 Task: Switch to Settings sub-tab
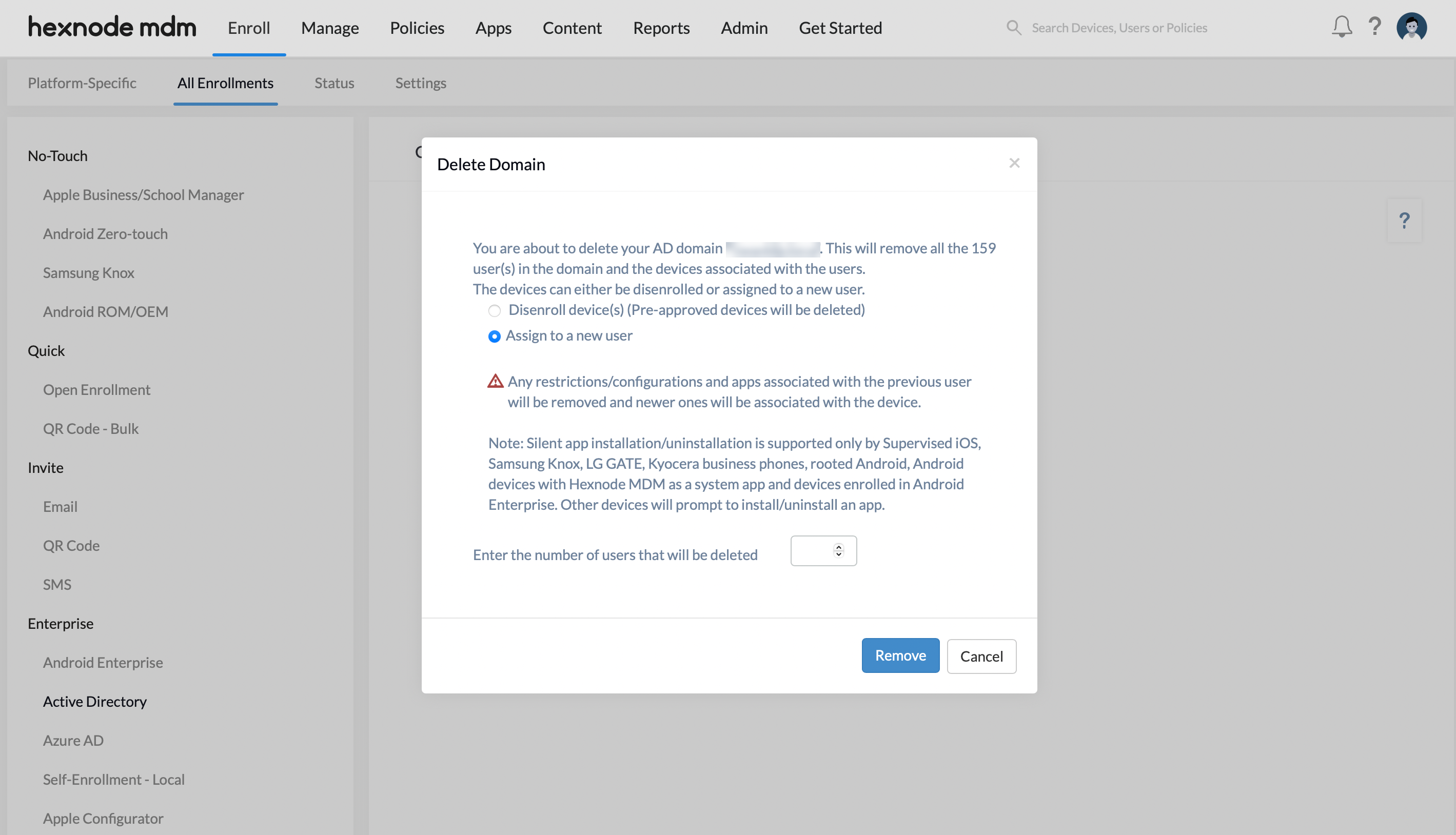tap(420, 83)
